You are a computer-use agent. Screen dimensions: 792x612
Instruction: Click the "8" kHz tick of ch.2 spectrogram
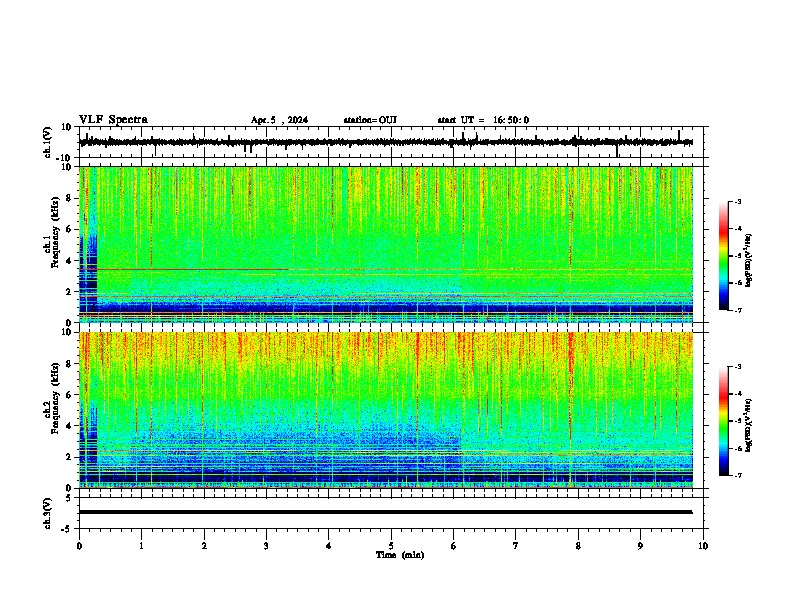tap(69, 364)
